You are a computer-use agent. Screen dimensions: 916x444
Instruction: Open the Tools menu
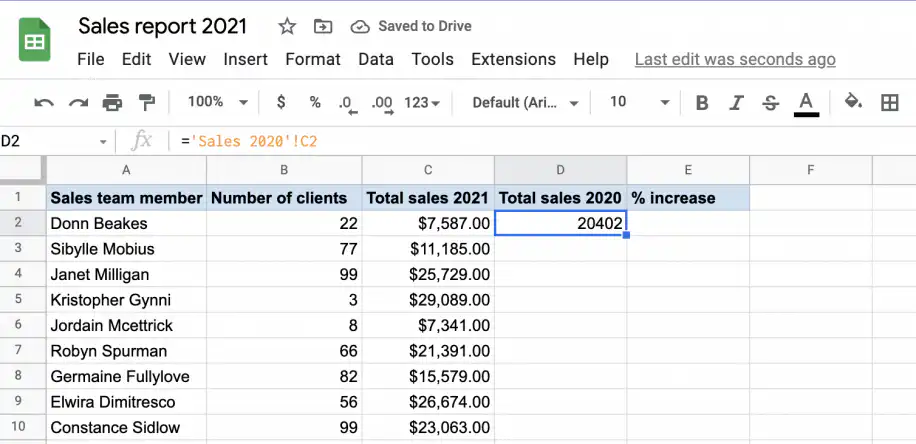click(432, 60)
